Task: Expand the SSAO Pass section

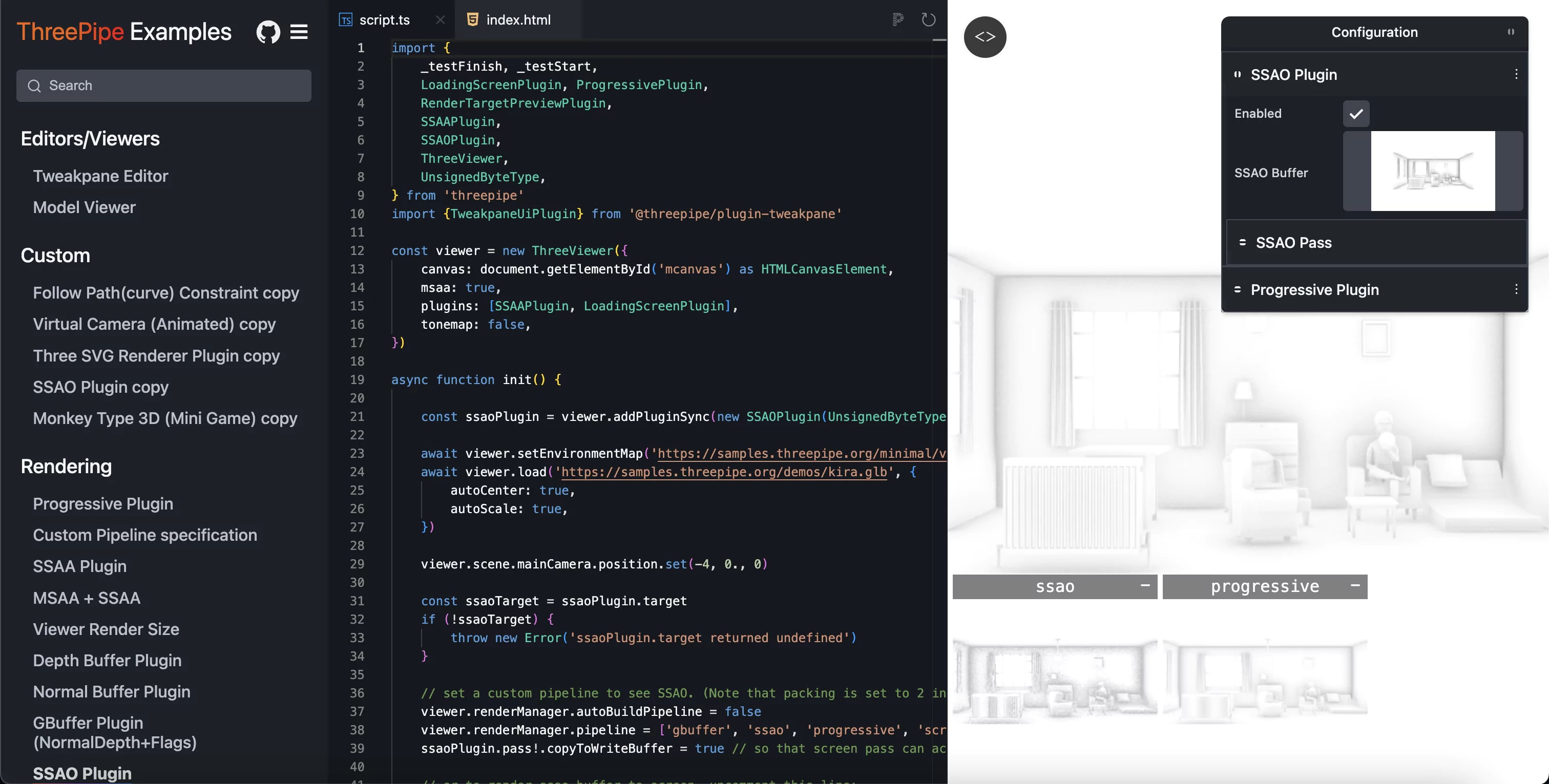Action: 1293,242
